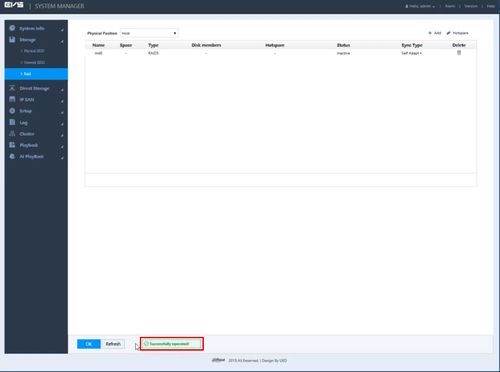500x372 pixels.
Task: Click the Log document icon
Action: coord(12,122)
